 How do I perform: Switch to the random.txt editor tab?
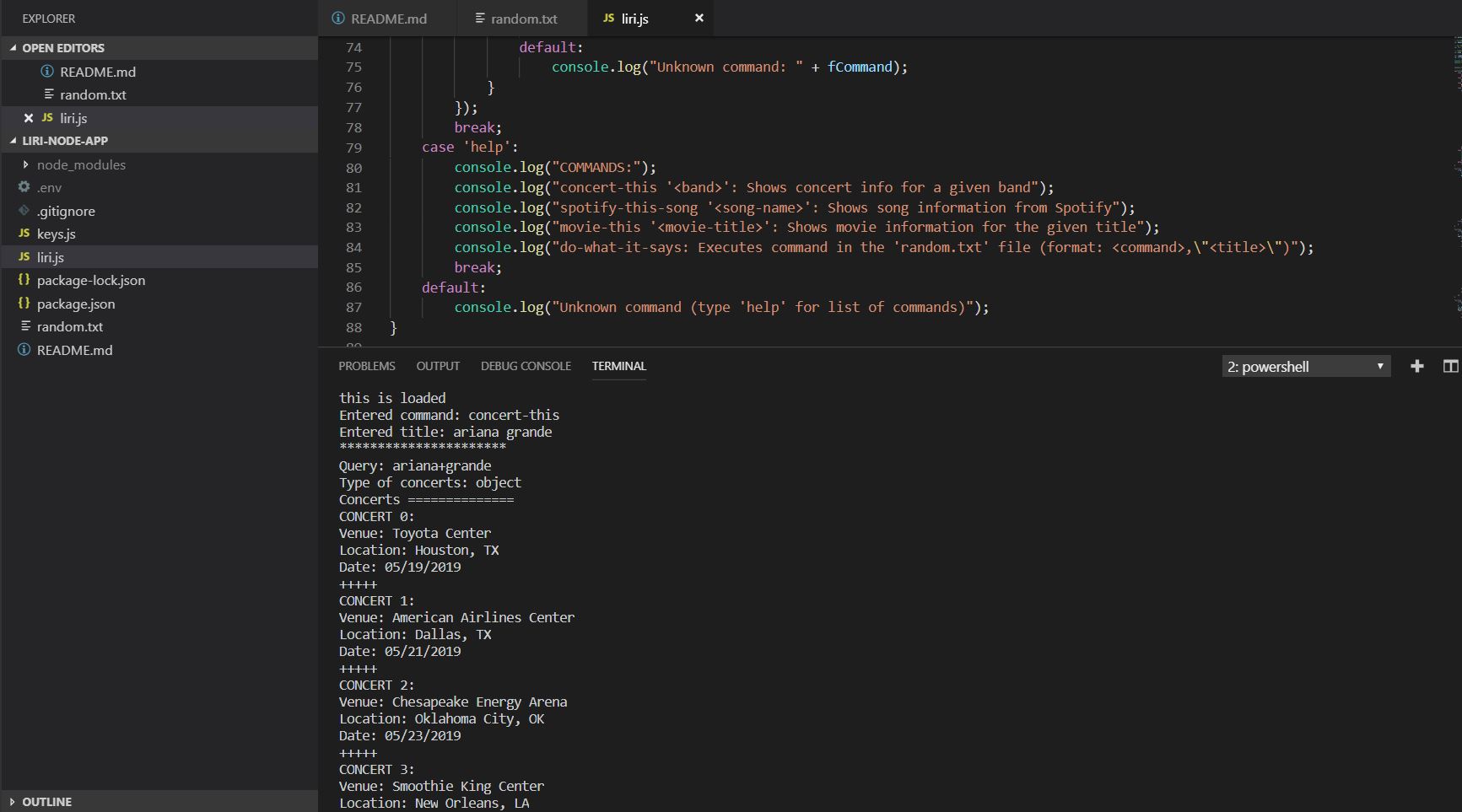click(x=522, y=18)
